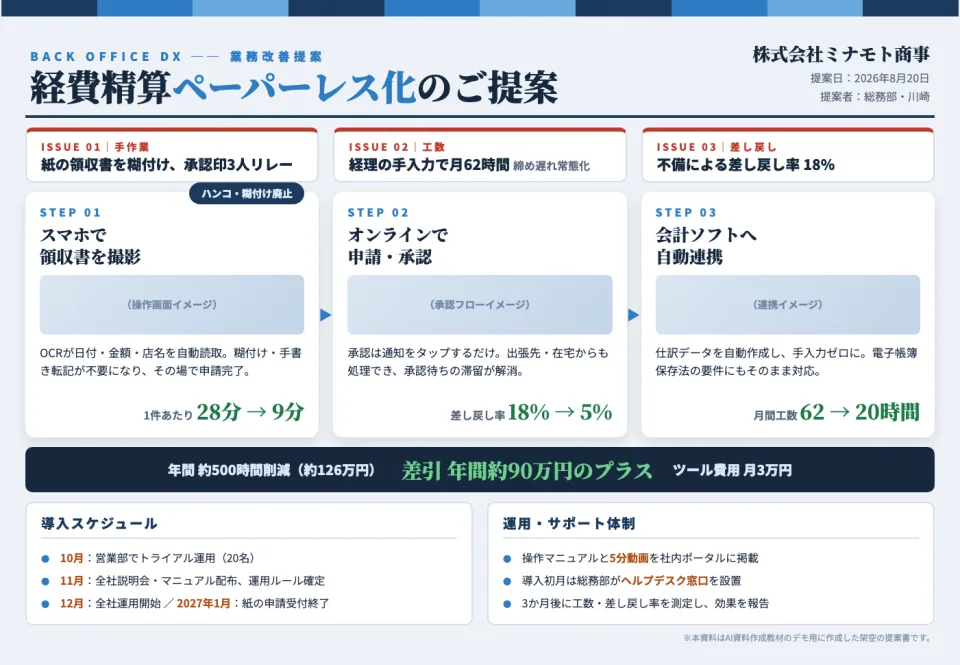Click the 操作画面イメージ placeholder image
The width and height of the screenshot is (960, 665).
[172, 304]
